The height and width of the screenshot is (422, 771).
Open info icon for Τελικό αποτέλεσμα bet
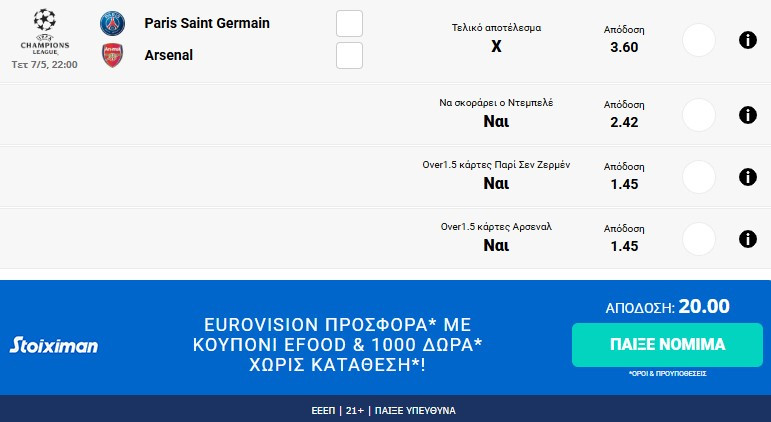pos(746,40)
